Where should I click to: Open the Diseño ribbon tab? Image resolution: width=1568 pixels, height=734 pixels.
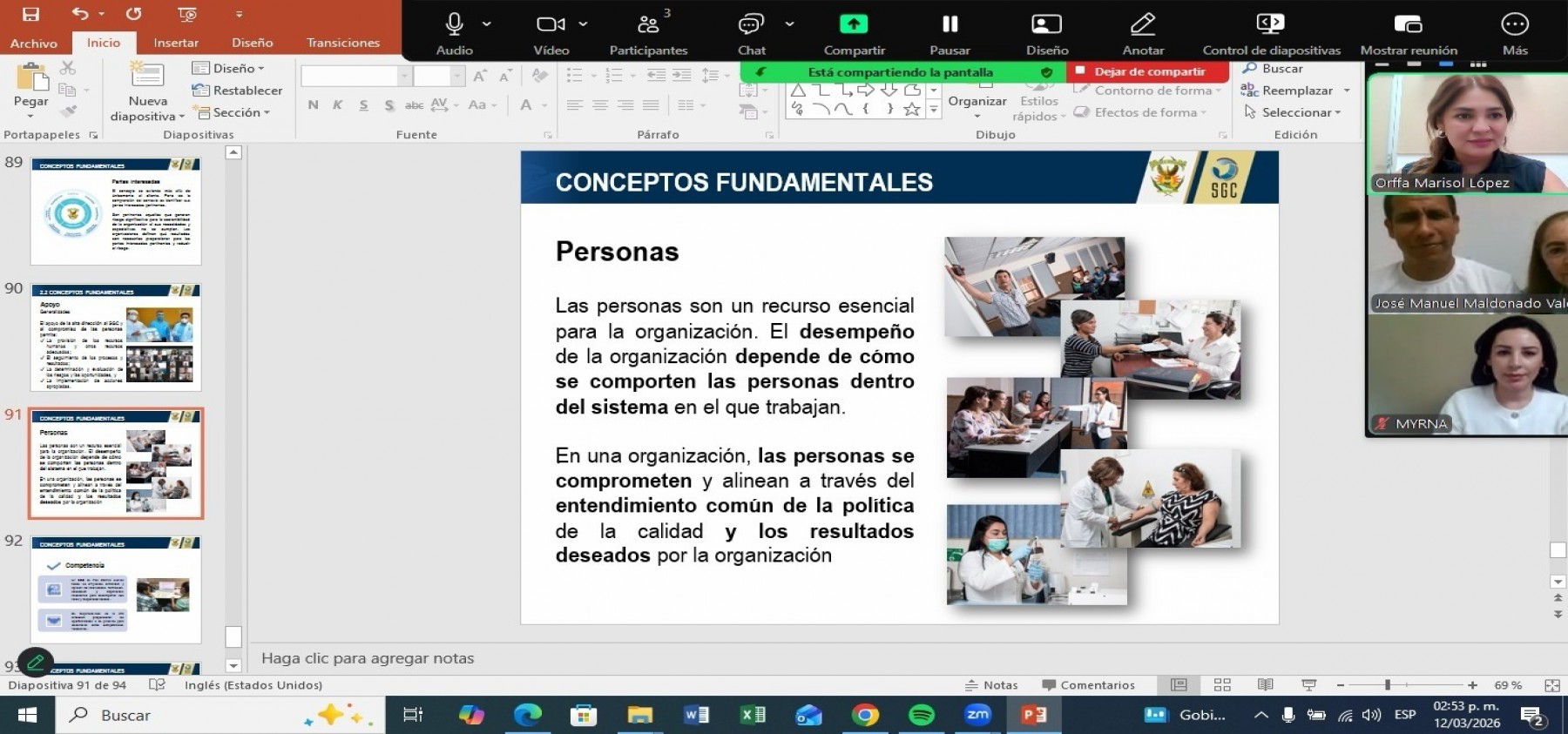click(253, 43)
